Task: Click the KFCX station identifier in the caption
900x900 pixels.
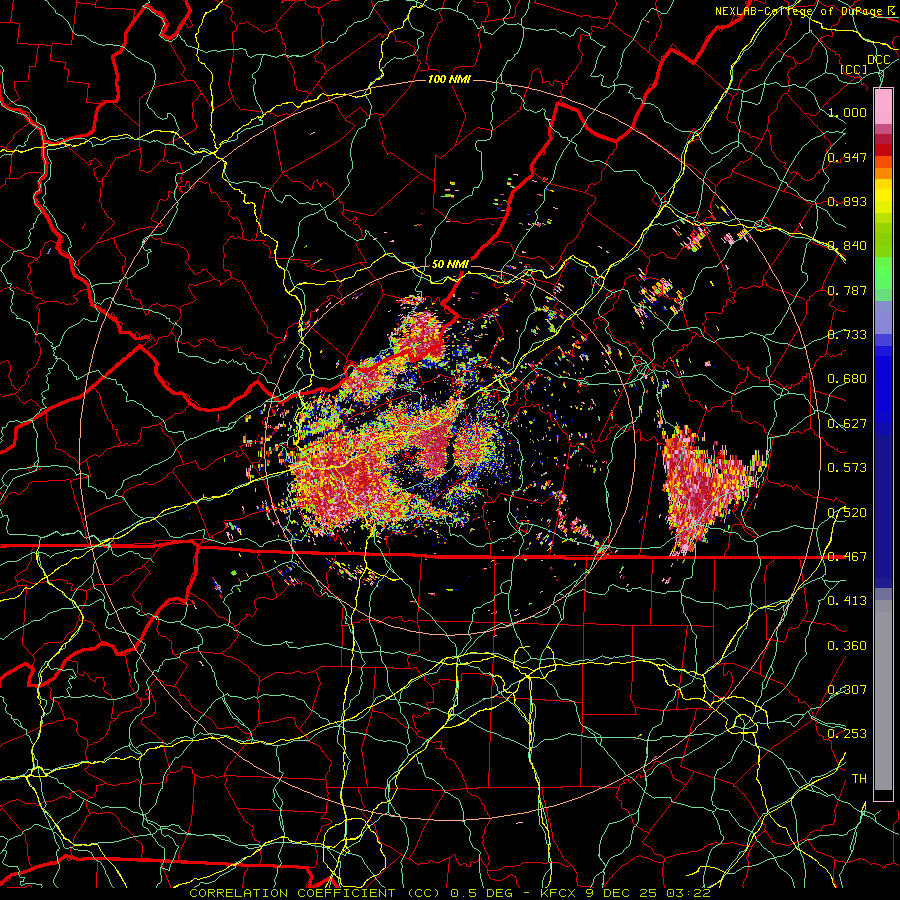Action: point(558,893)
